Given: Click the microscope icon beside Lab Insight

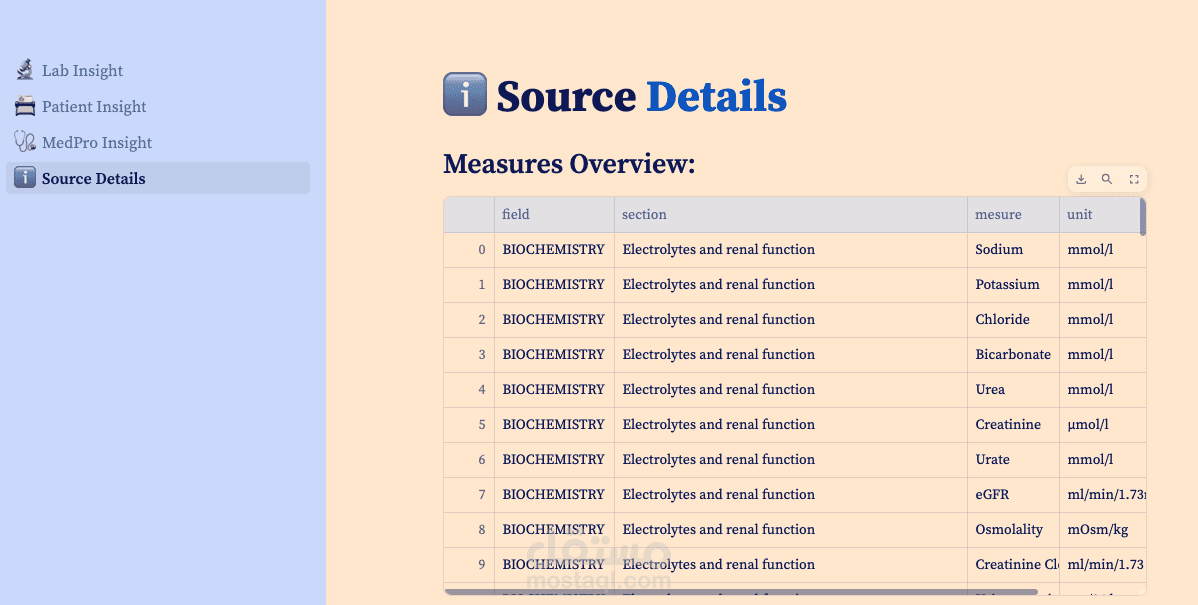Looking at the screenshot, I should [25, 70].
